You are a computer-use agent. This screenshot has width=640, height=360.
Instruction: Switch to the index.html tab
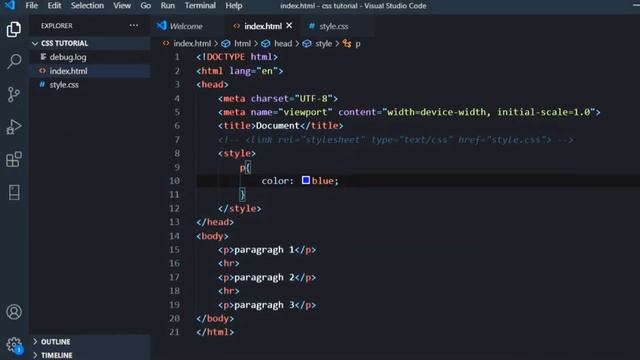click(262, 26)
